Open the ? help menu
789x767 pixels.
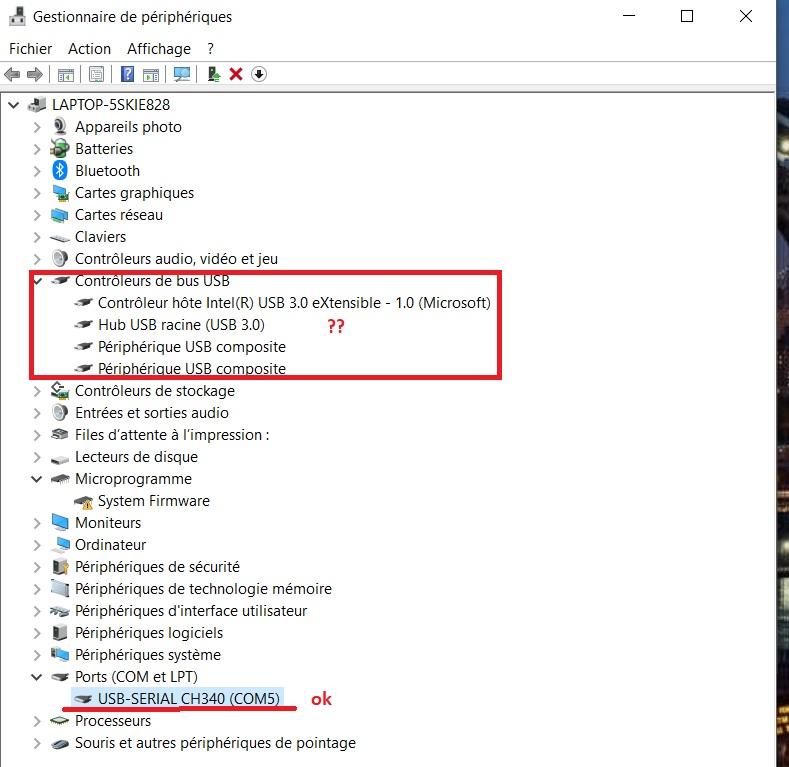(210, 49)
